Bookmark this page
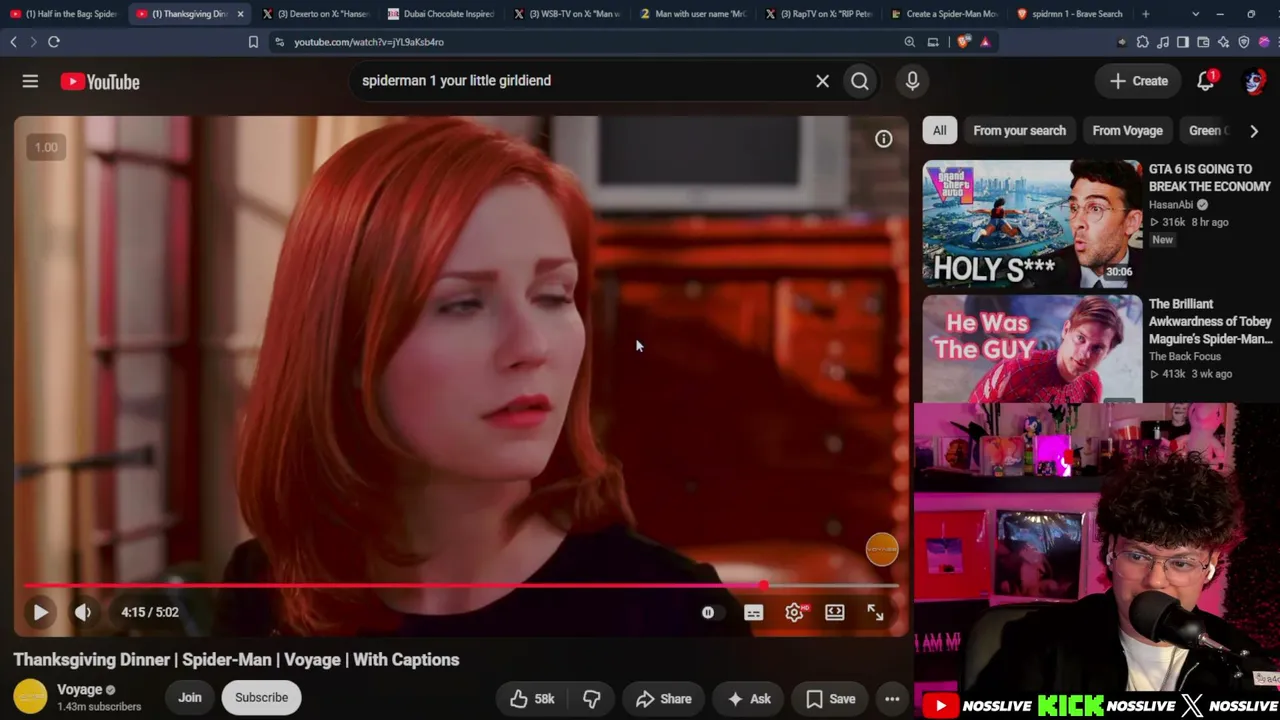 click(253, 42)
